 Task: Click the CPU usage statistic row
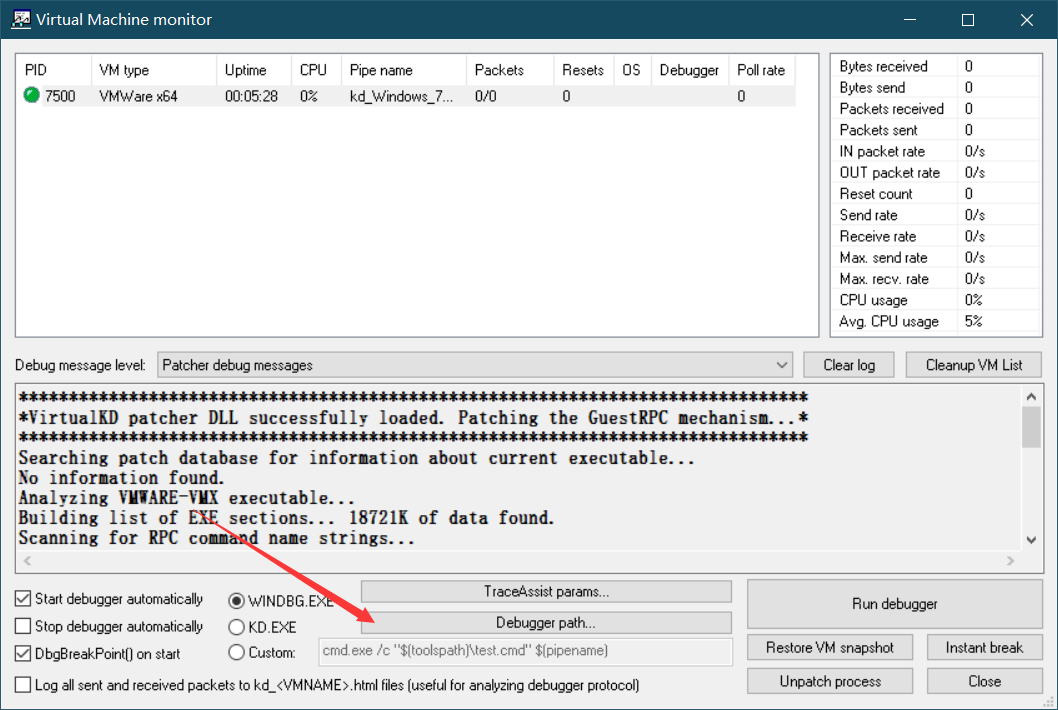click(x=935, y=300)
